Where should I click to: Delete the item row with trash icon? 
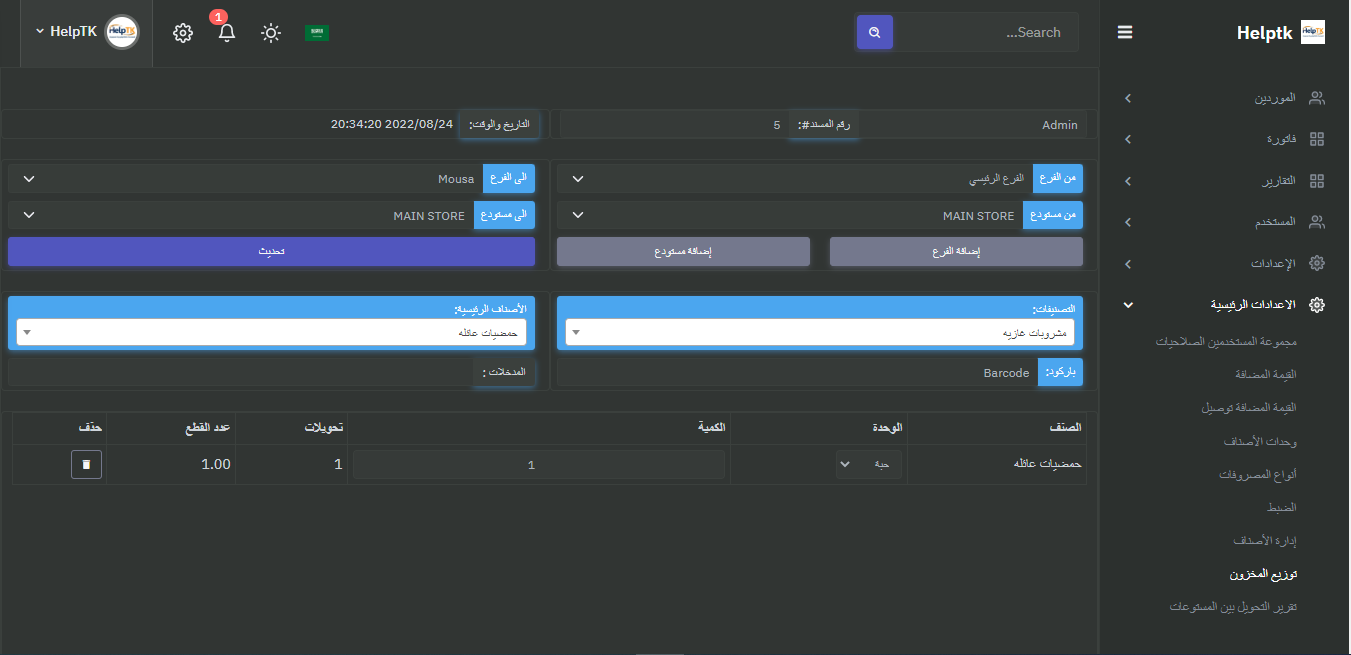click(86, 464)
